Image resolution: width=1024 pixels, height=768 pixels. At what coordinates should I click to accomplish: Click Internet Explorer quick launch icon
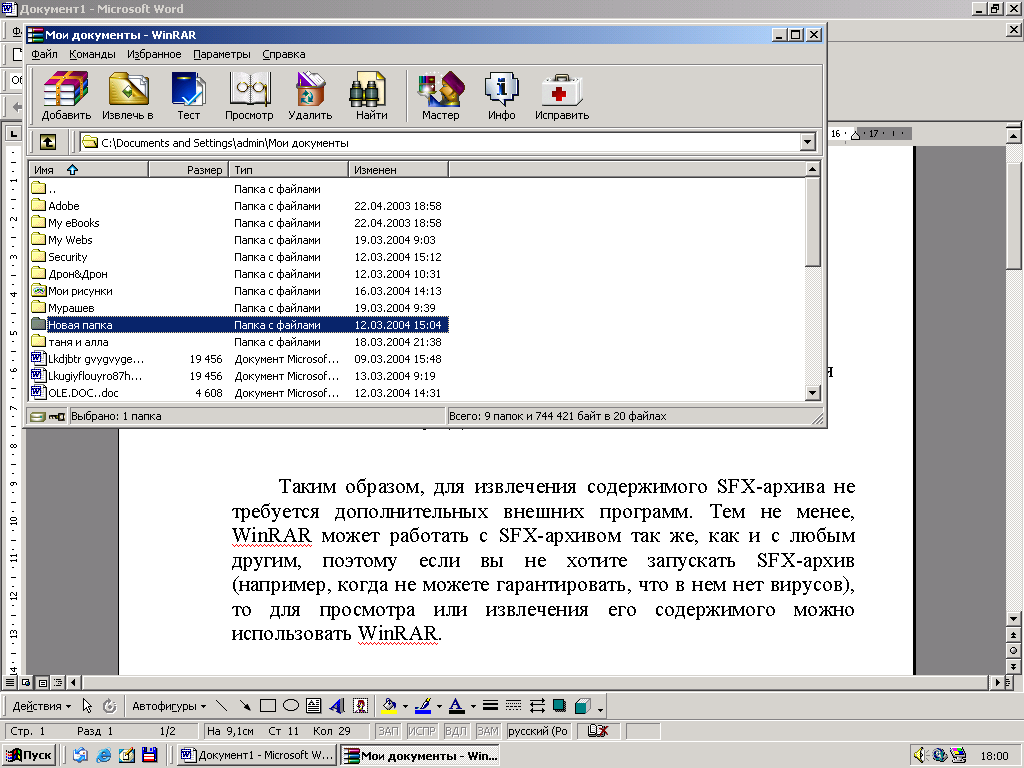coord(103,756)
